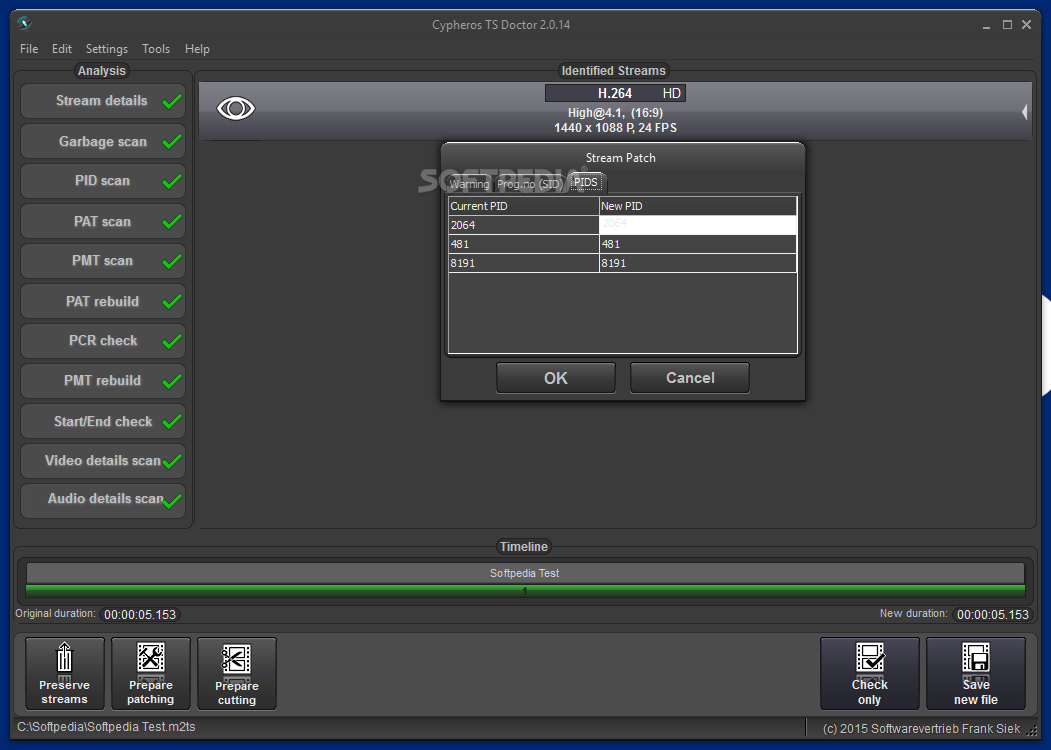The height and width of the screenshot is (750, 1051).
Task: Select Current PID cell 481
Action: (x=523, y=244)
